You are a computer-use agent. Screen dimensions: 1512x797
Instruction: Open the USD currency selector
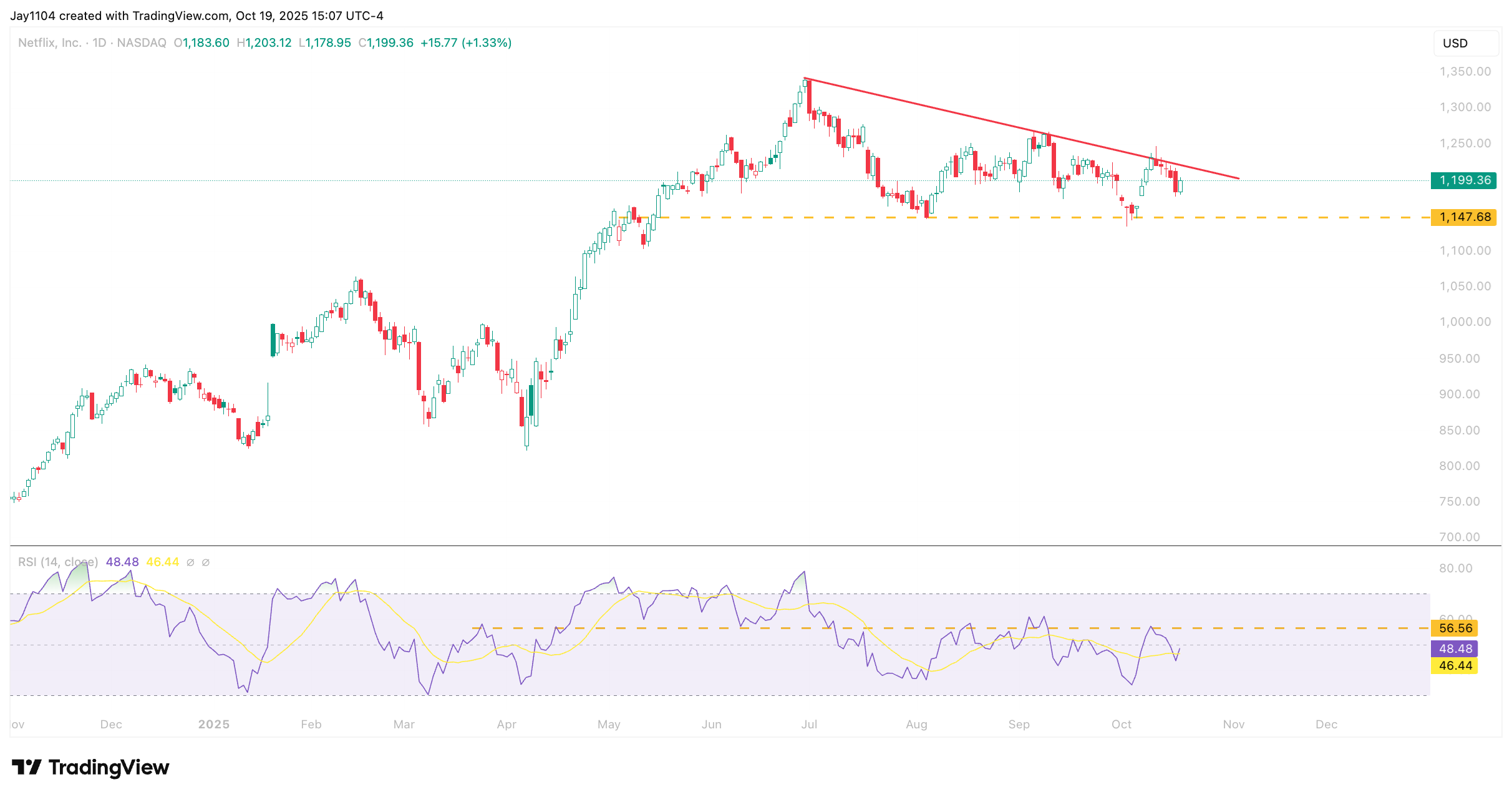[x=1461, y=43]
